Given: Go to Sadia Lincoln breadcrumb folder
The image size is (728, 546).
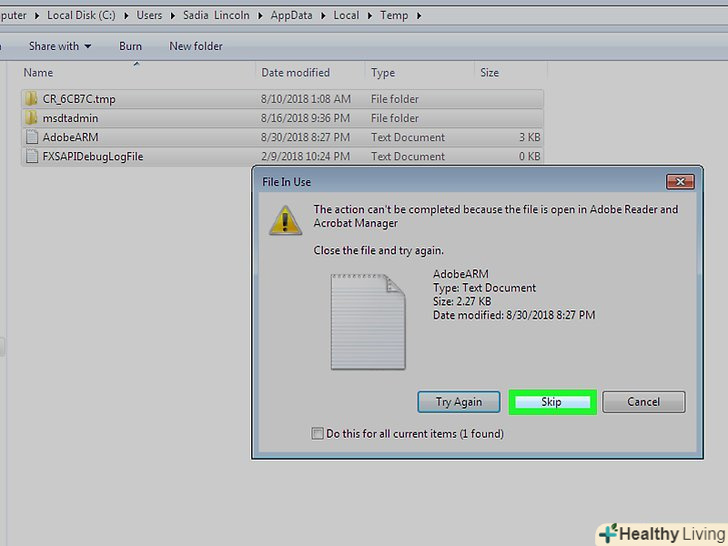Looking at the screenshot, I should 216,15.
